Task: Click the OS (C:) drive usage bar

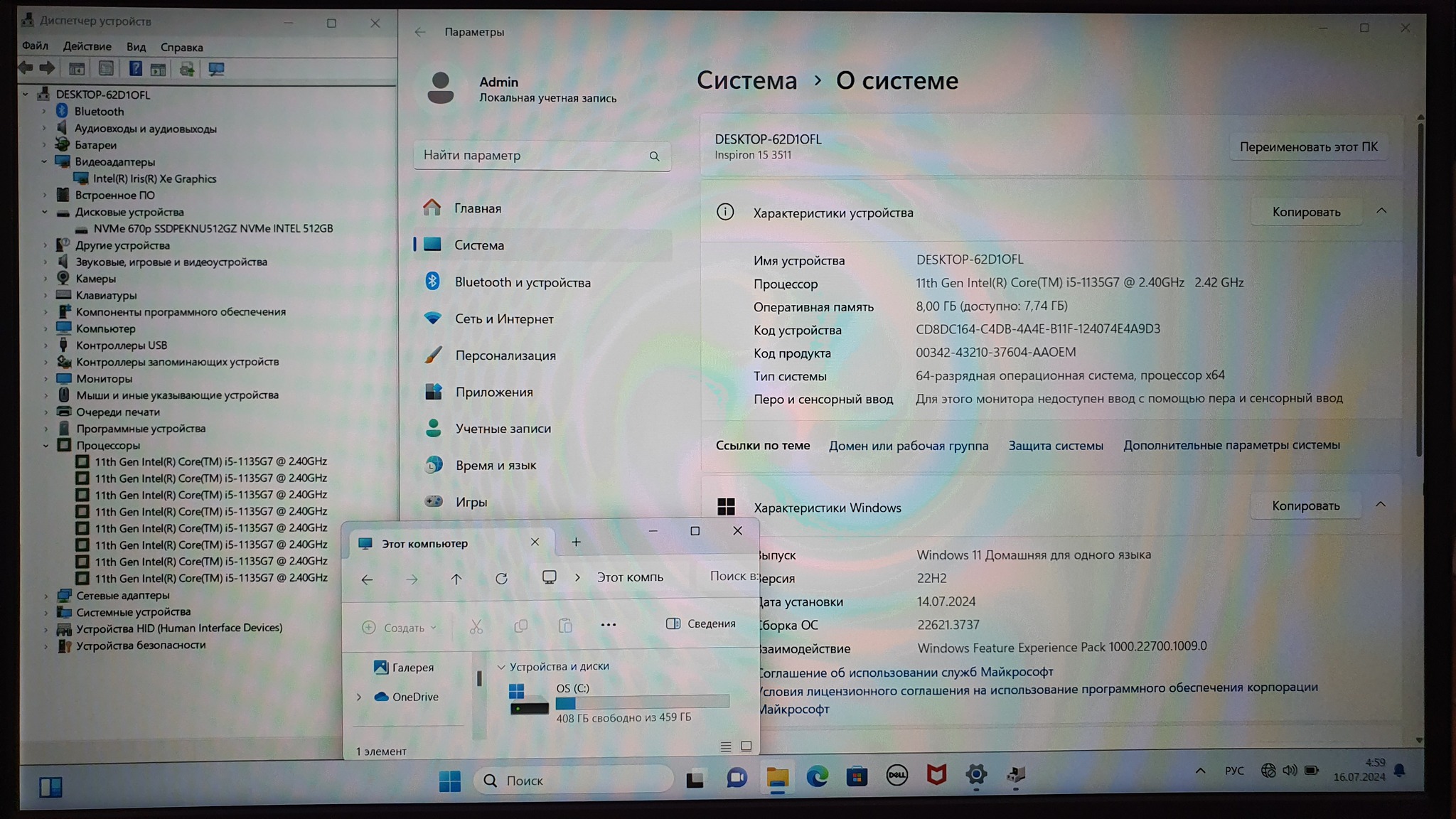Action: 642,702
